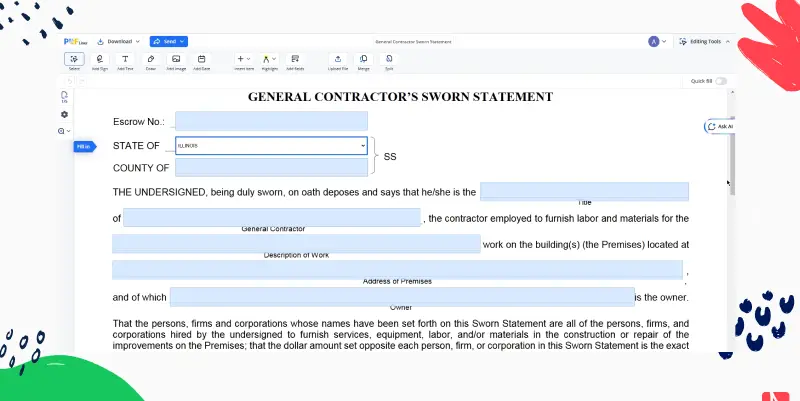Screen dimensions: 800x401
Task: Click the blue Fill in tag
Action: [85, 146]
